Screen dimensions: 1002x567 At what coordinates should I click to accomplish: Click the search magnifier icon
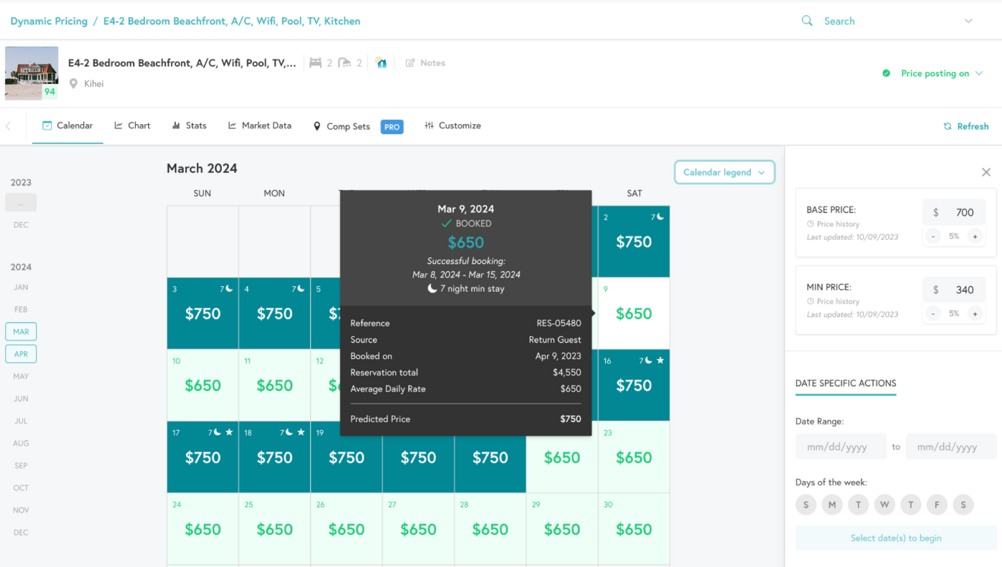tap(807, 21)
